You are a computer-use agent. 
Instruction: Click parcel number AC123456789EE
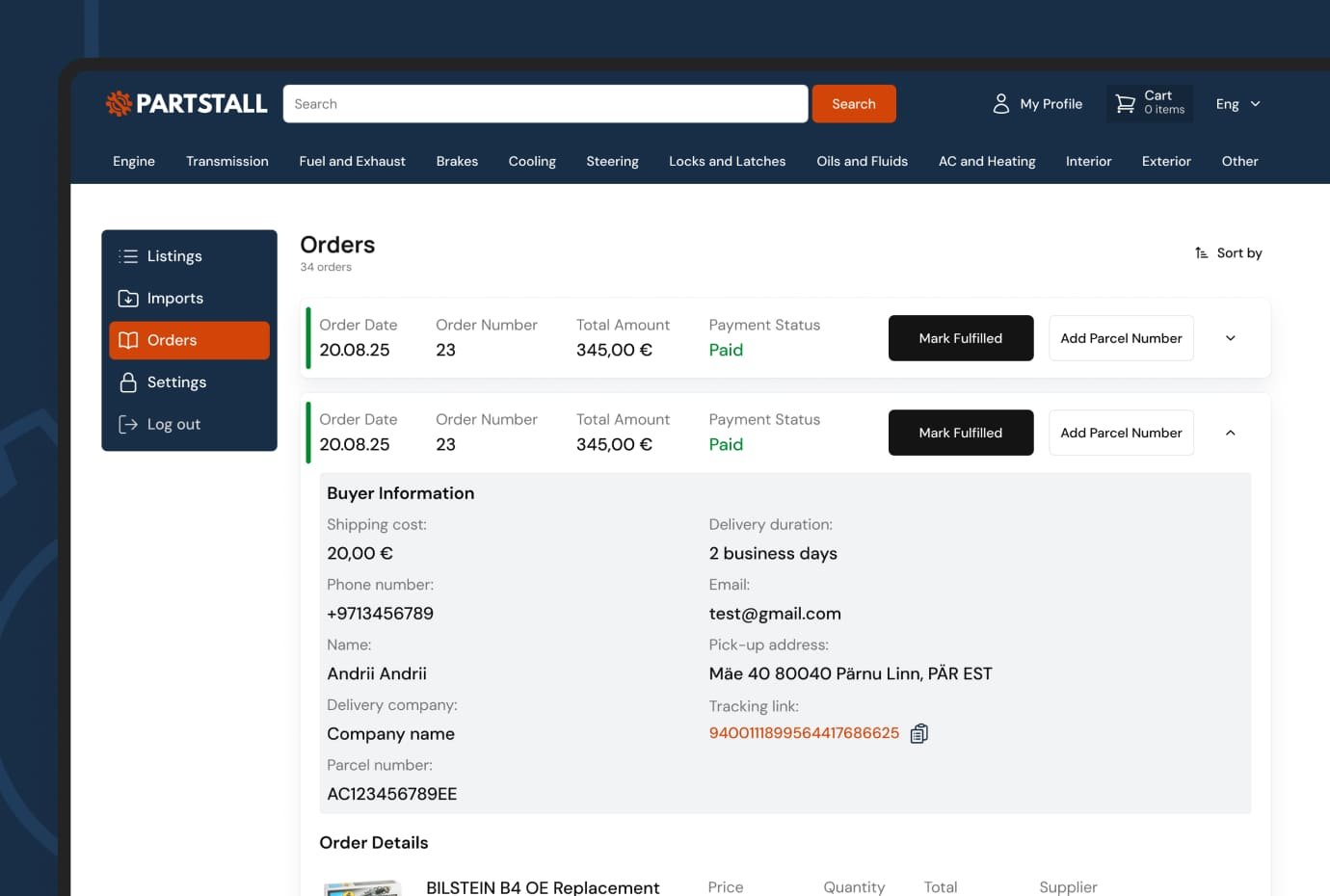(392, 794)
